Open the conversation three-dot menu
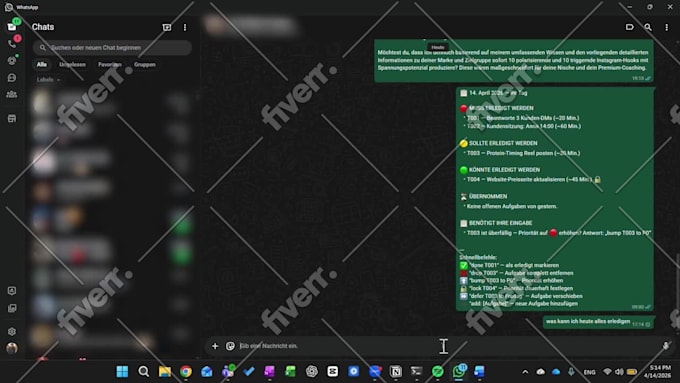The height and width of the screenshot is (383, 680). 667,27
